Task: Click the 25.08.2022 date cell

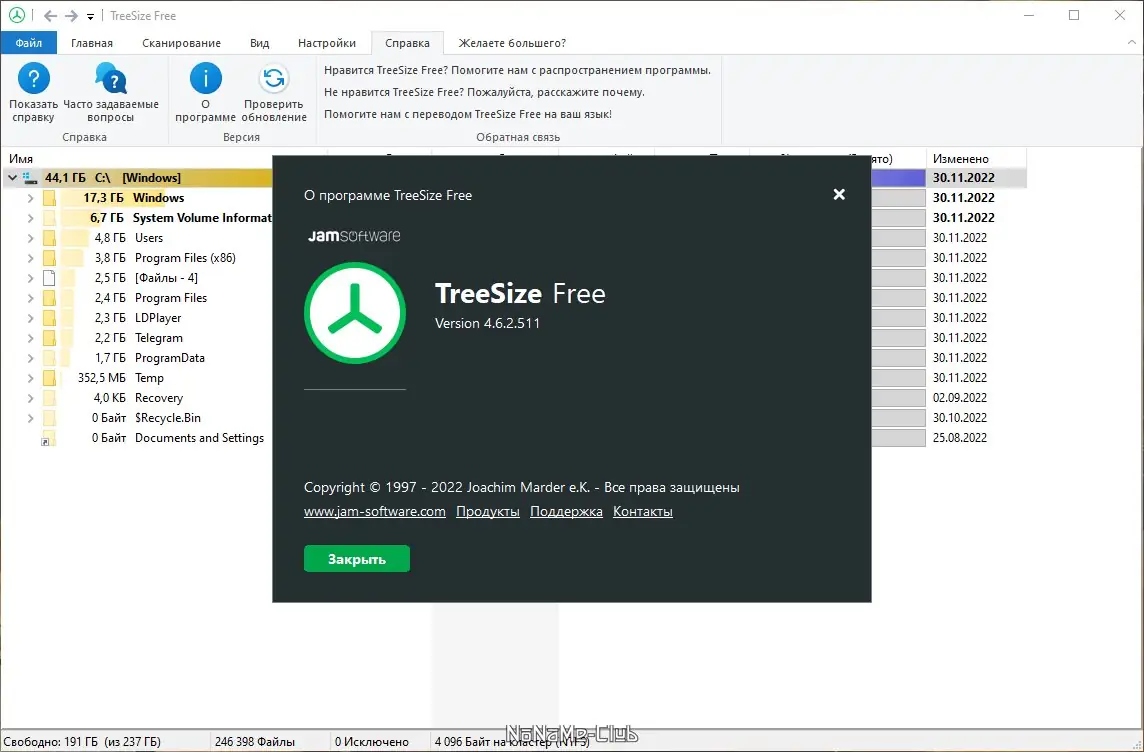Action: (959, 438)
